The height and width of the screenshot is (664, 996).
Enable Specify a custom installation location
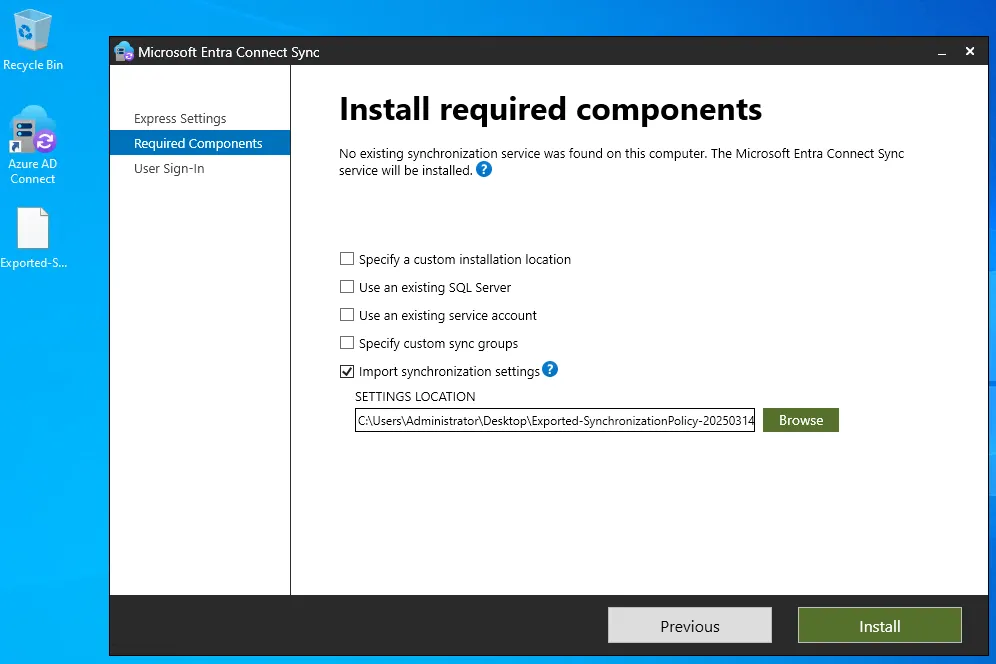click(x=347, y=258)
